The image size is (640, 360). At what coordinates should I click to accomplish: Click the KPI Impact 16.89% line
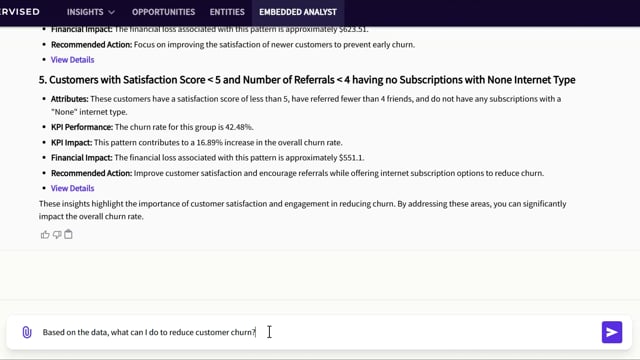tap(196, 142)
